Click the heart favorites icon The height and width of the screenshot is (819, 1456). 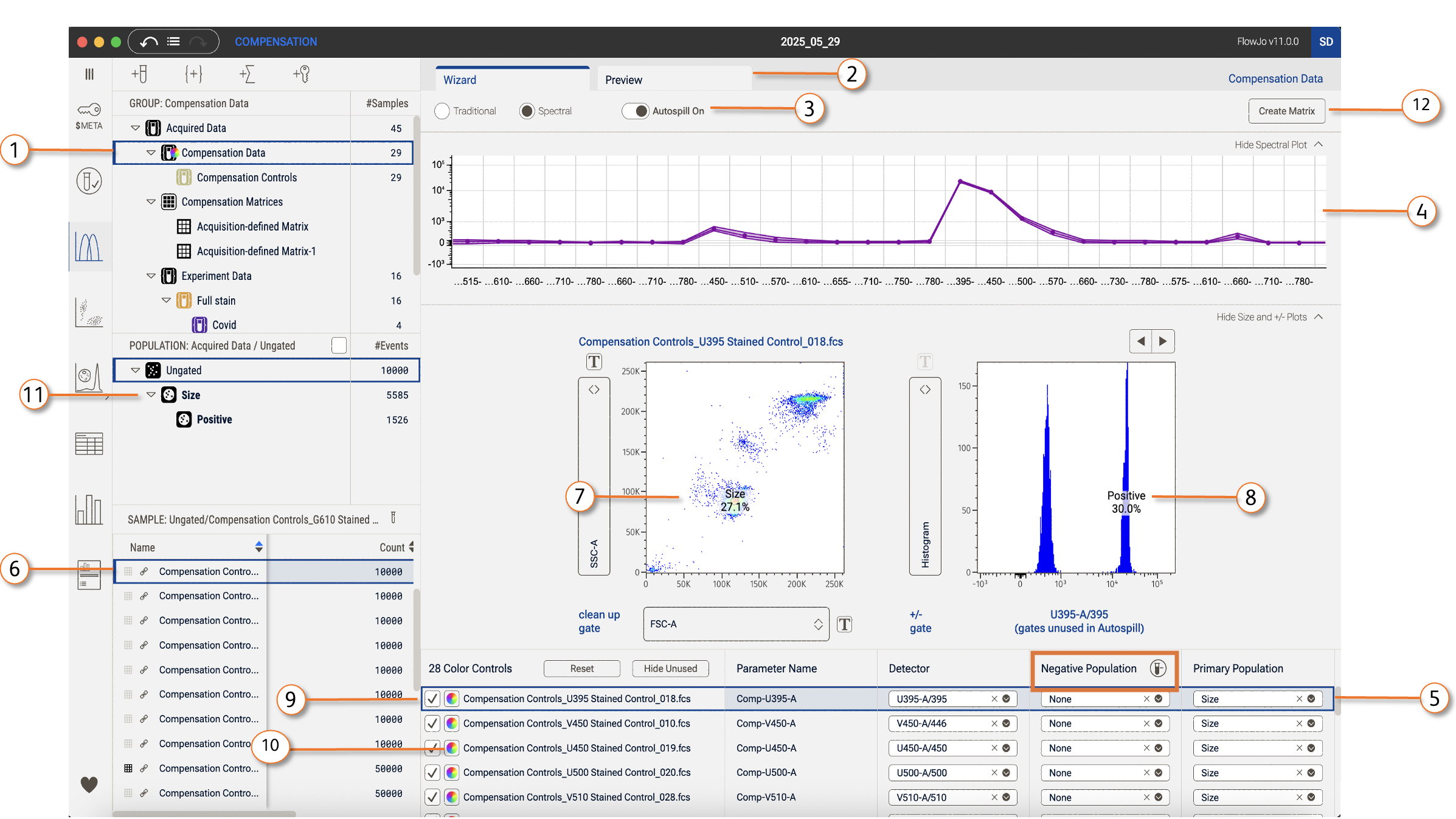click(89, 784)
